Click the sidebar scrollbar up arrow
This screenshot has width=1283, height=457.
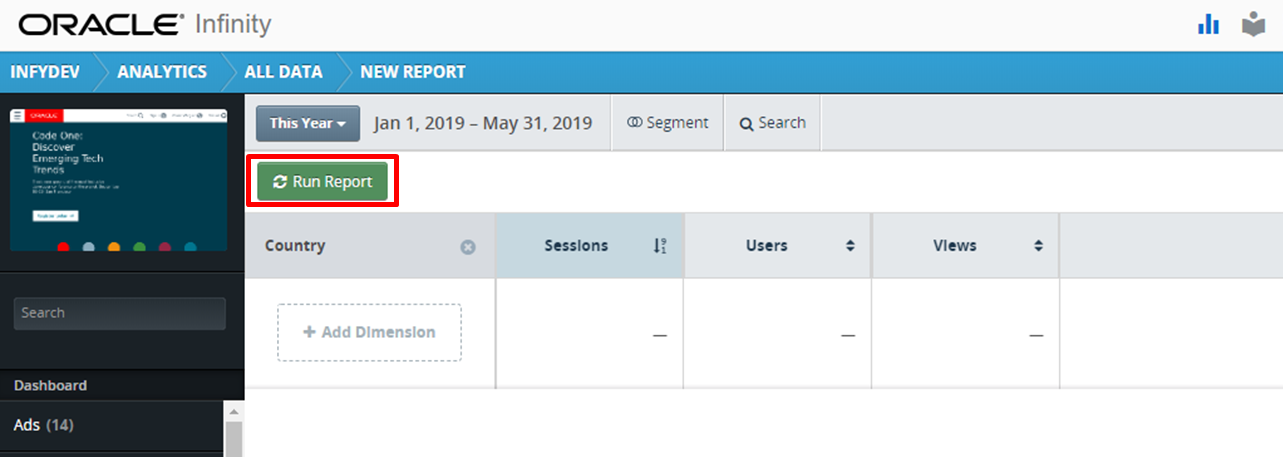point(234,412)
